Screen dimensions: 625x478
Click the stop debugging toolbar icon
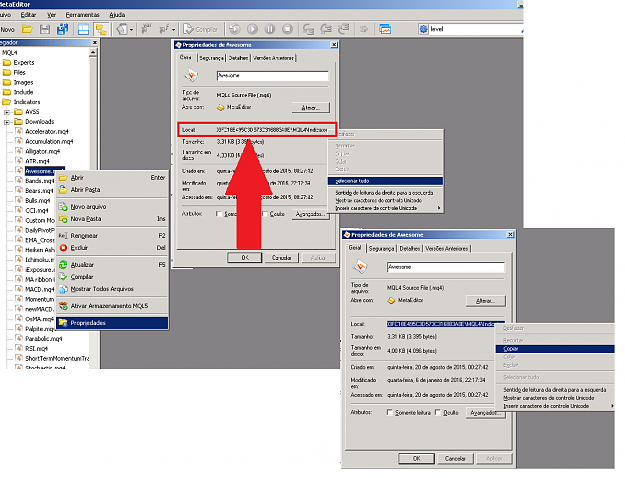point(287,29)
